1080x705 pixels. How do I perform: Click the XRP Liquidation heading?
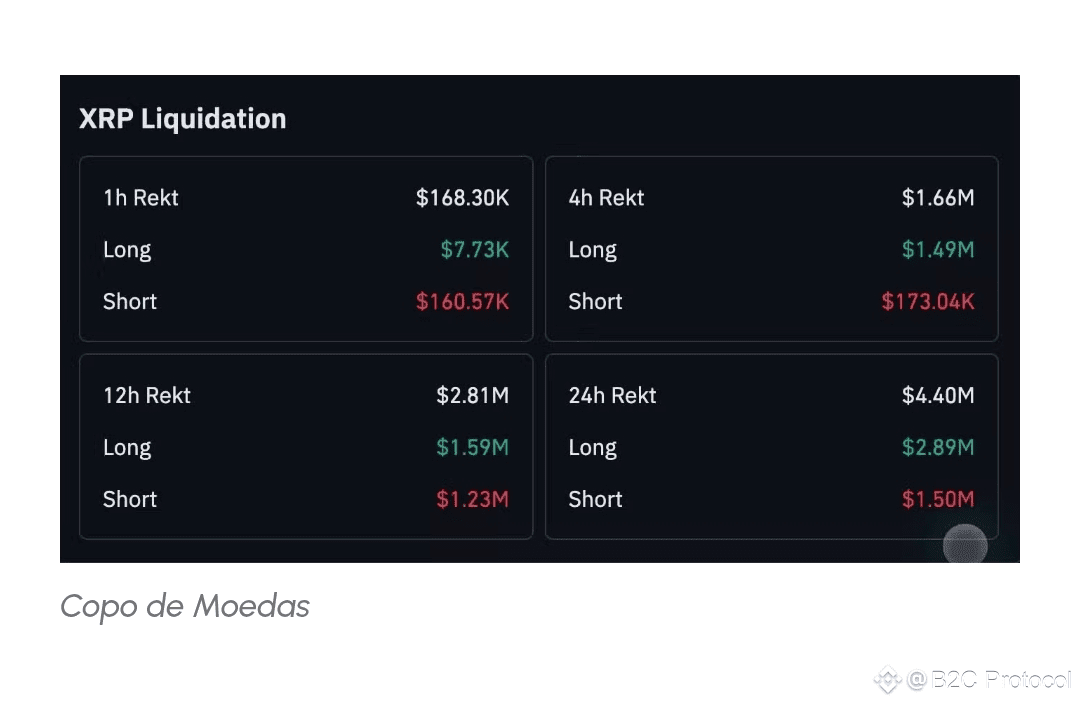(x=183, y=119)
